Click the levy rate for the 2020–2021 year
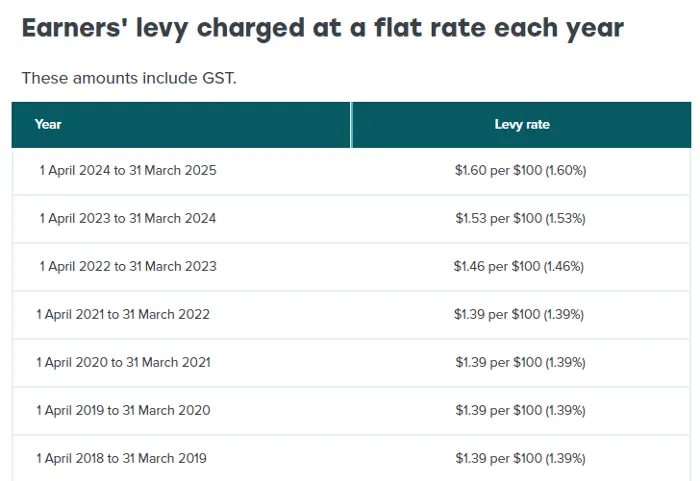This screenshot has height=481, width=700. (x=520, y=362)
